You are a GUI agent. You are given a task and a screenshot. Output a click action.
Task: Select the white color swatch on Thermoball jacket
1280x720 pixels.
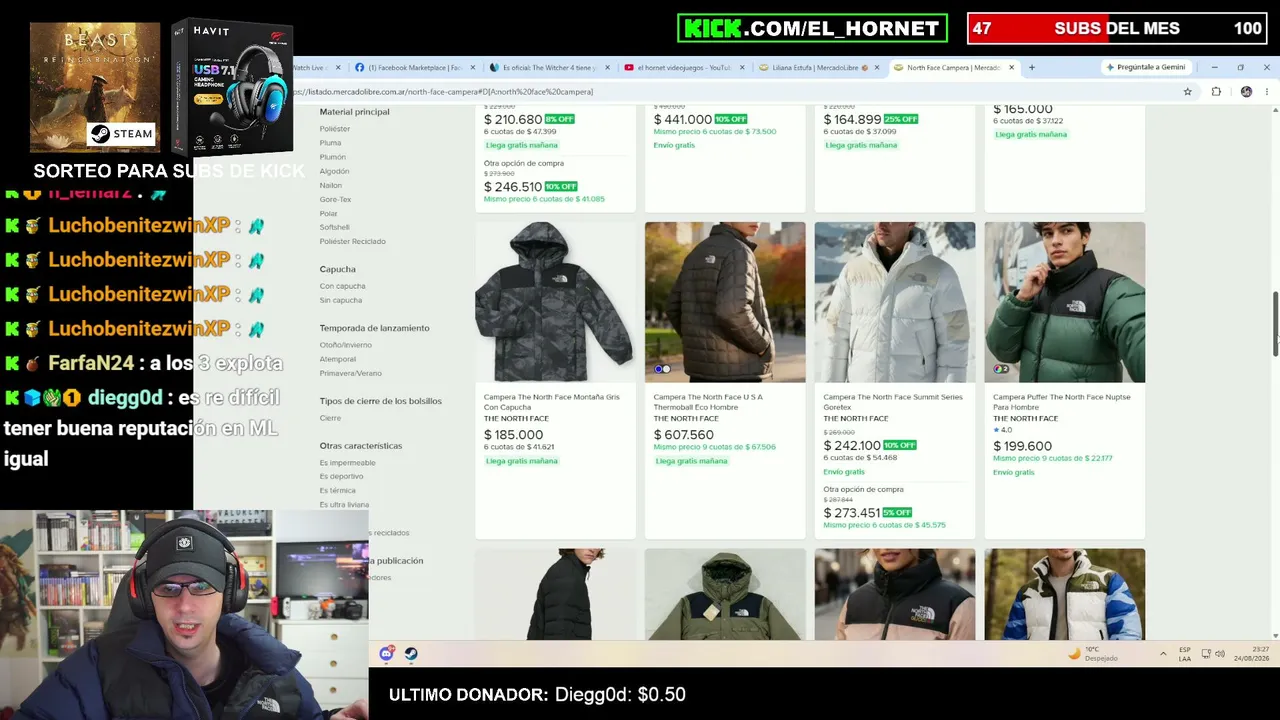point(666,369)
